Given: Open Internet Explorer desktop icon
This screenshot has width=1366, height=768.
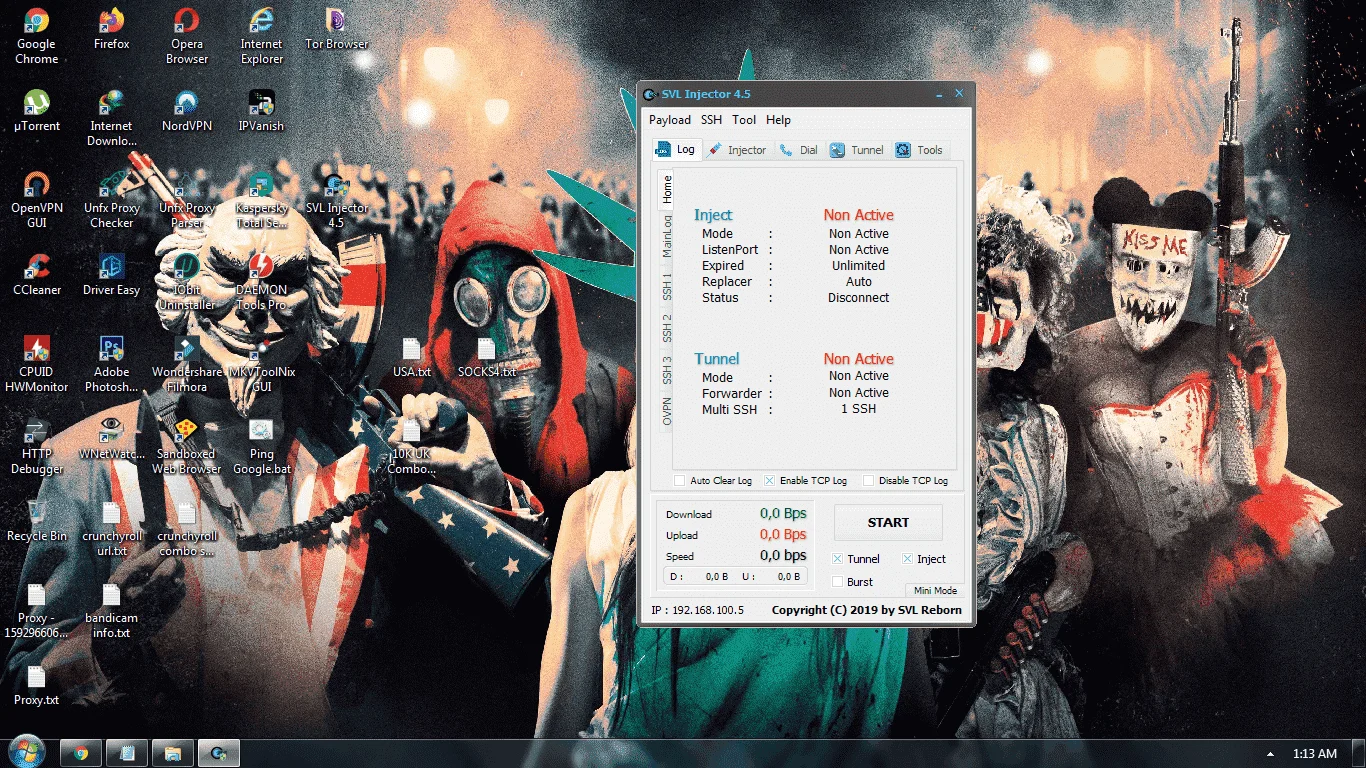Looking at the screenshot, I should click(262, 36).
